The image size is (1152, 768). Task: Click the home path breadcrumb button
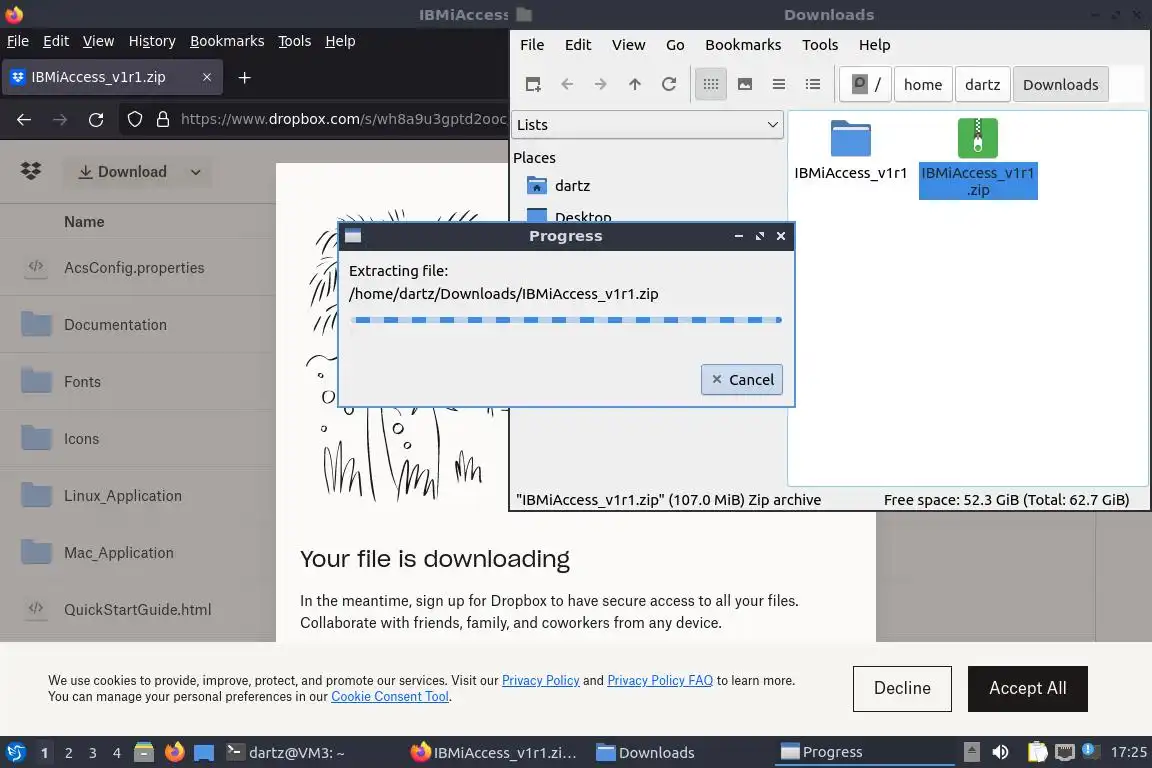923,85
